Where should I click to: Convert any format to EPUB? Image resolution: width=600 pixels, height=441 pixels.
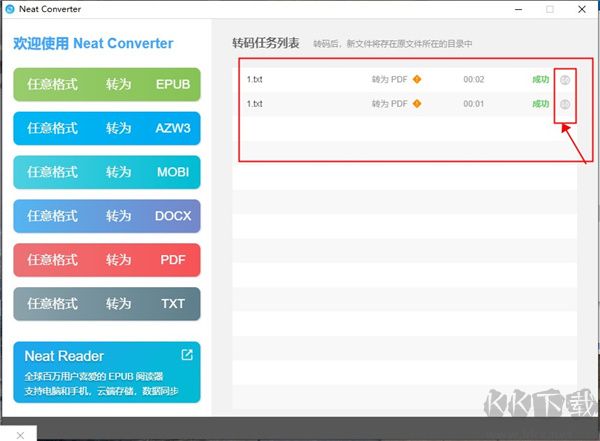tap(107, 85)
